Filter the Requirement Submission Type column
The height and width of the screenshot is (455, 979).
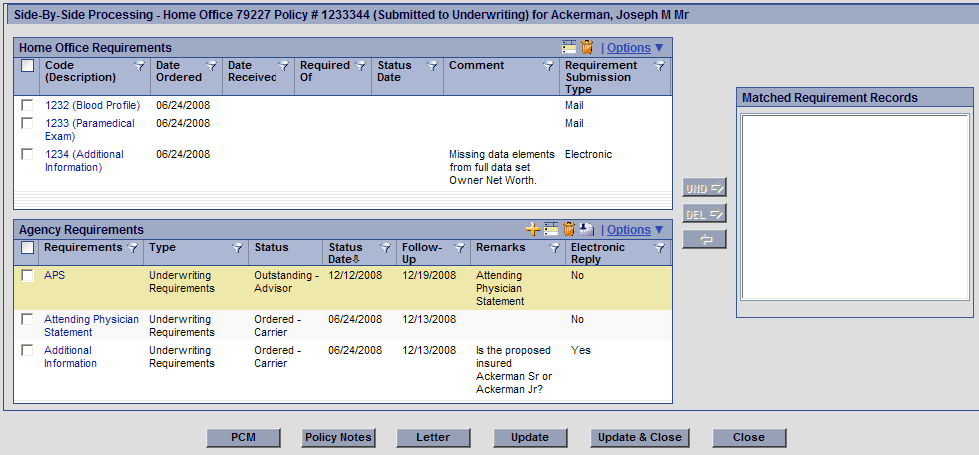659,66
